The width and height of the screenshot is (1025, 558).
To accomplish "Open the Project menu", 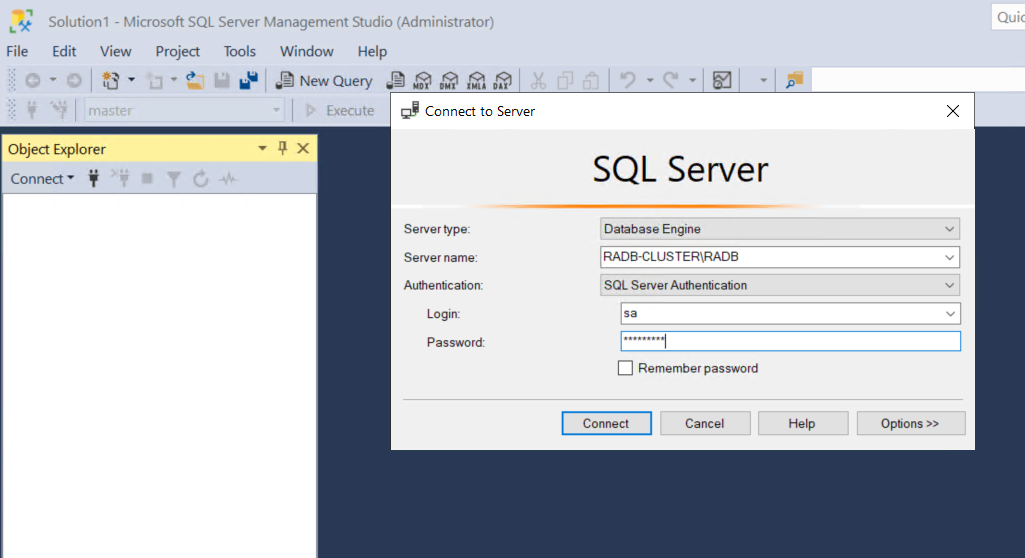I will tap(177, 51).
